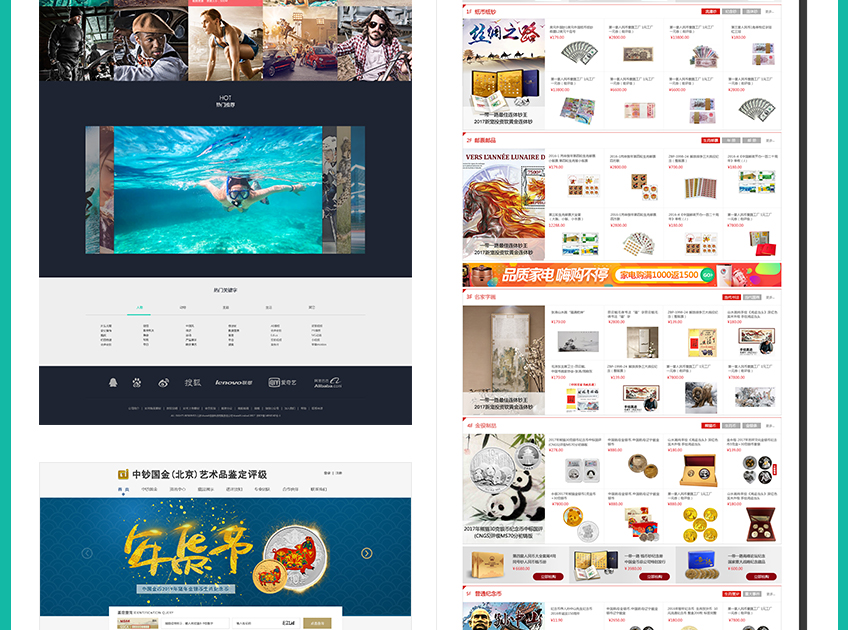Advance to next slide on the blue coin banner
The height and width of the screenshot is (630, 848).
point(367,553)
